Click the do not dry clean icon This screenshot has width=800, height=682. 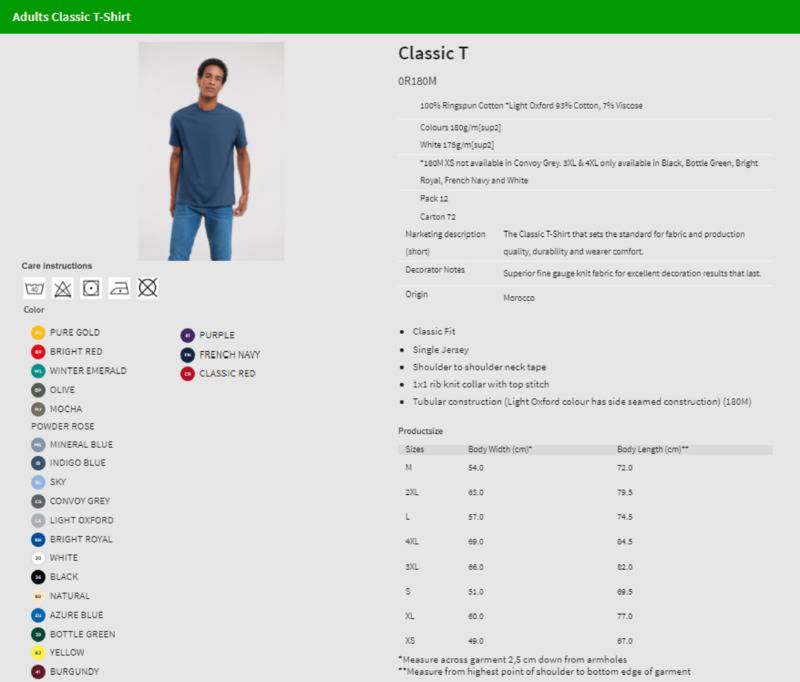coord(148,289)
